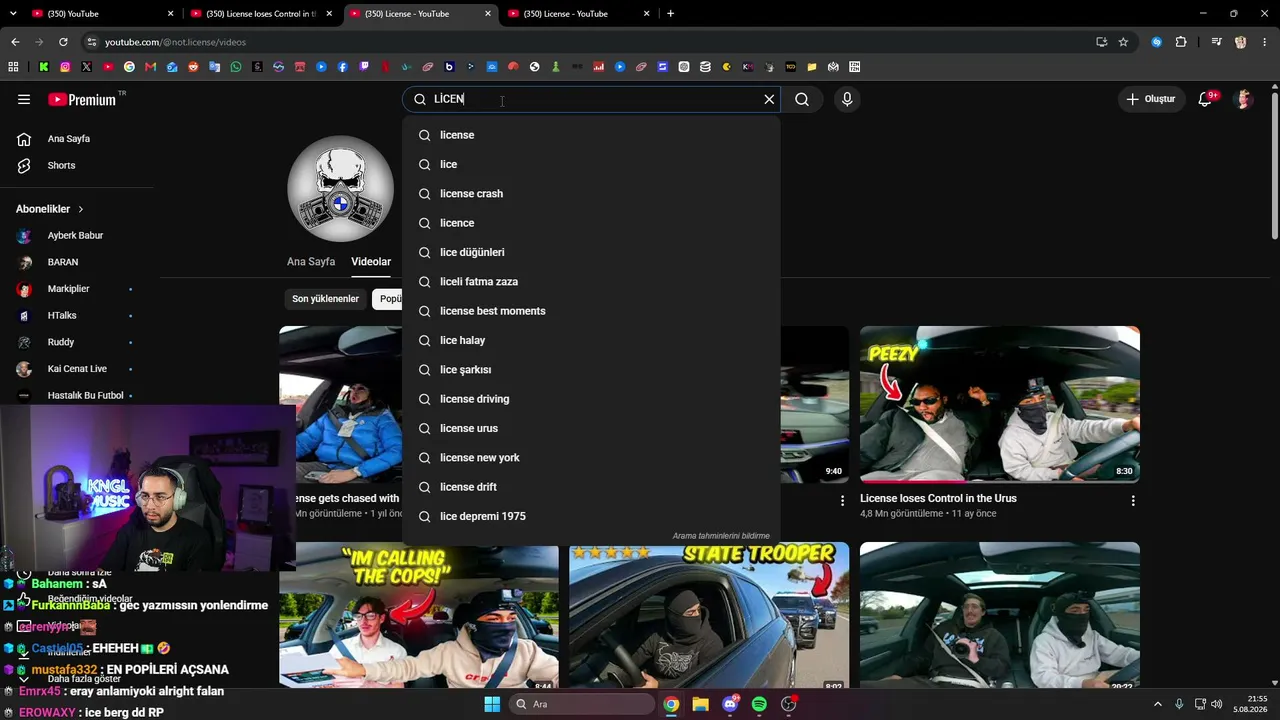1280x720 pixels.
Task: Go to Ana Sayfa in the sidebar
Action: [69, 139]
